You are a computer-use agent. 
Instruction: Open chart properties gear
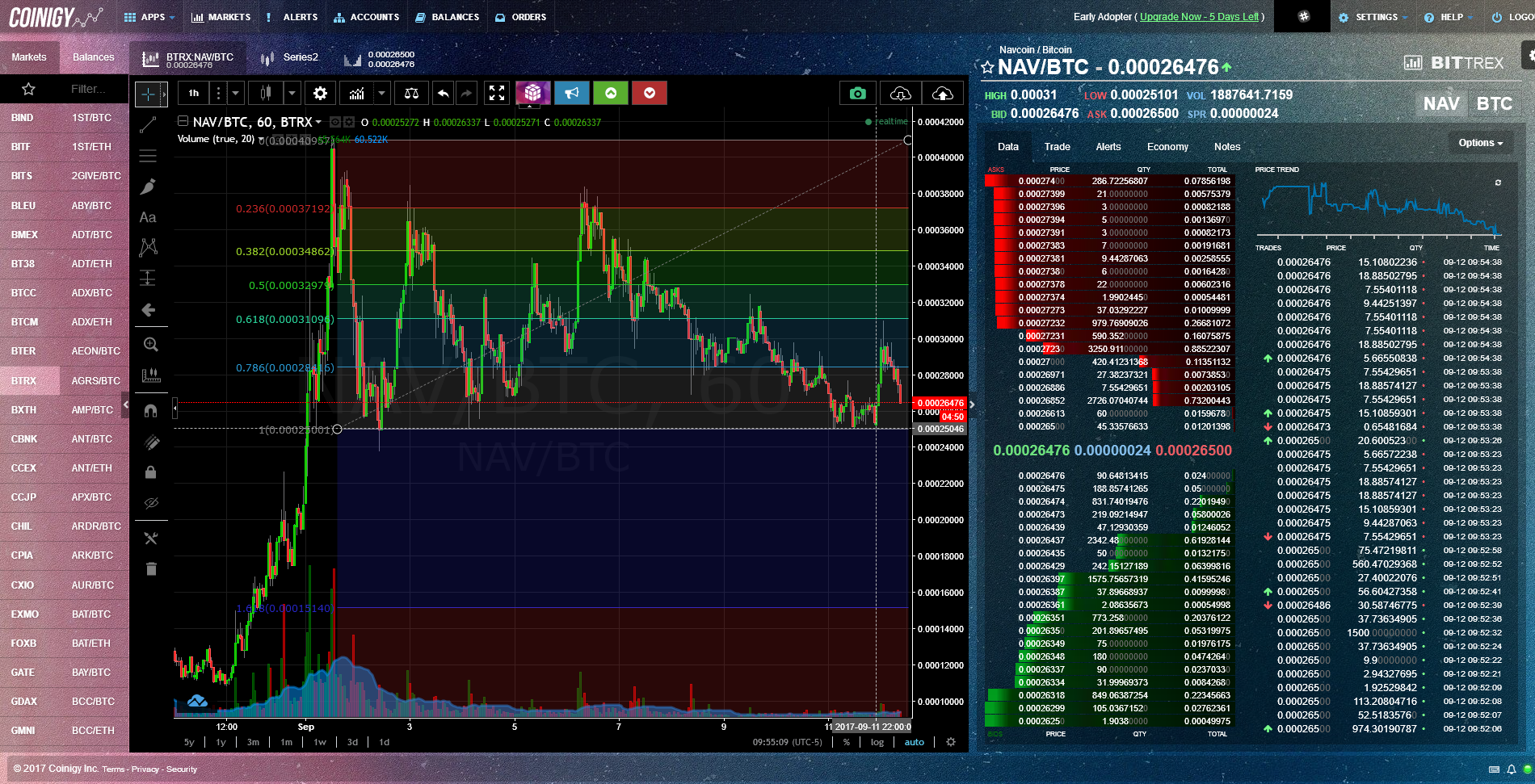point(321,94)
